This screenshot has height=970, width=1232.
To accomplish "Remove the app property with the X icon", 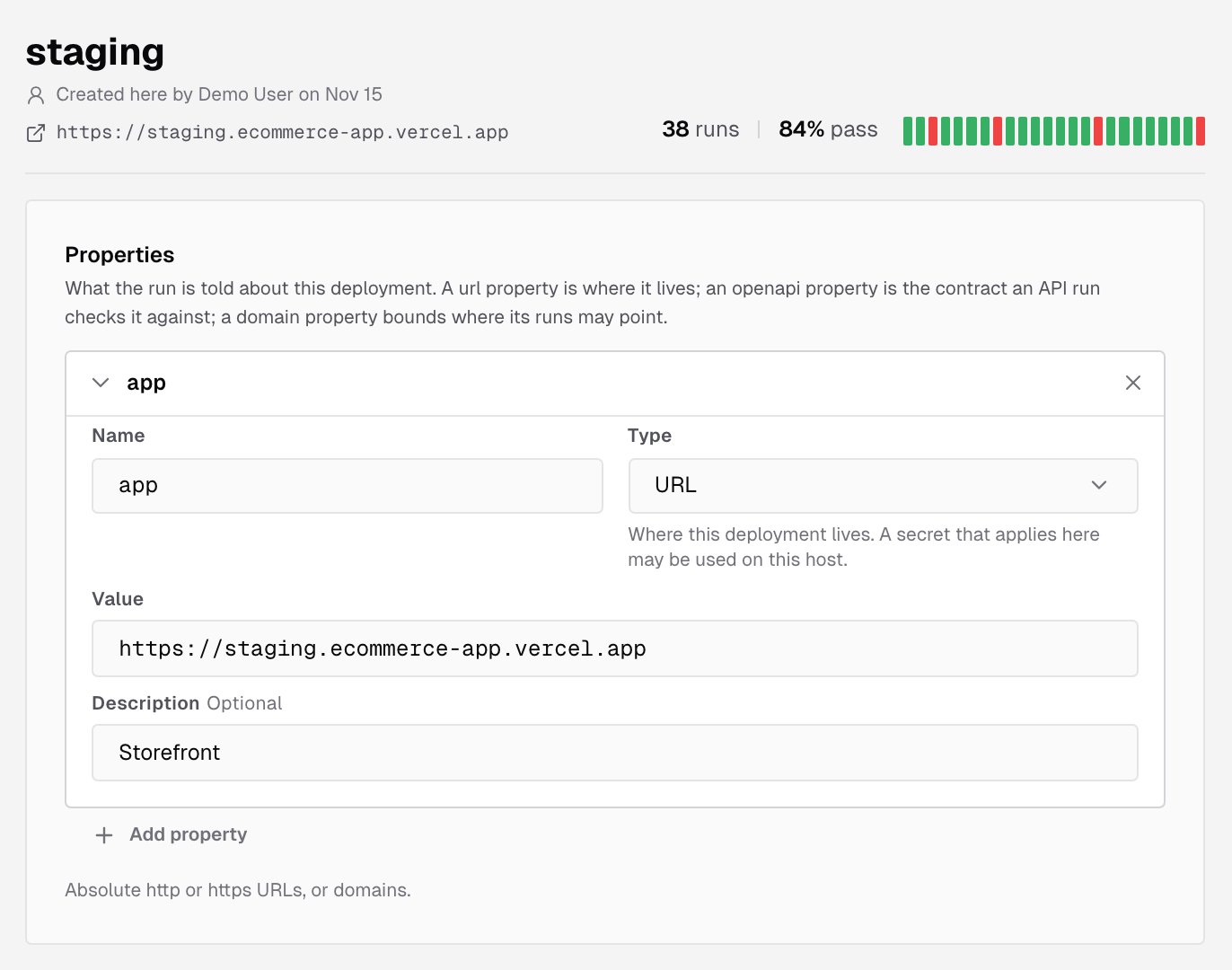I will coord(1133,383).
